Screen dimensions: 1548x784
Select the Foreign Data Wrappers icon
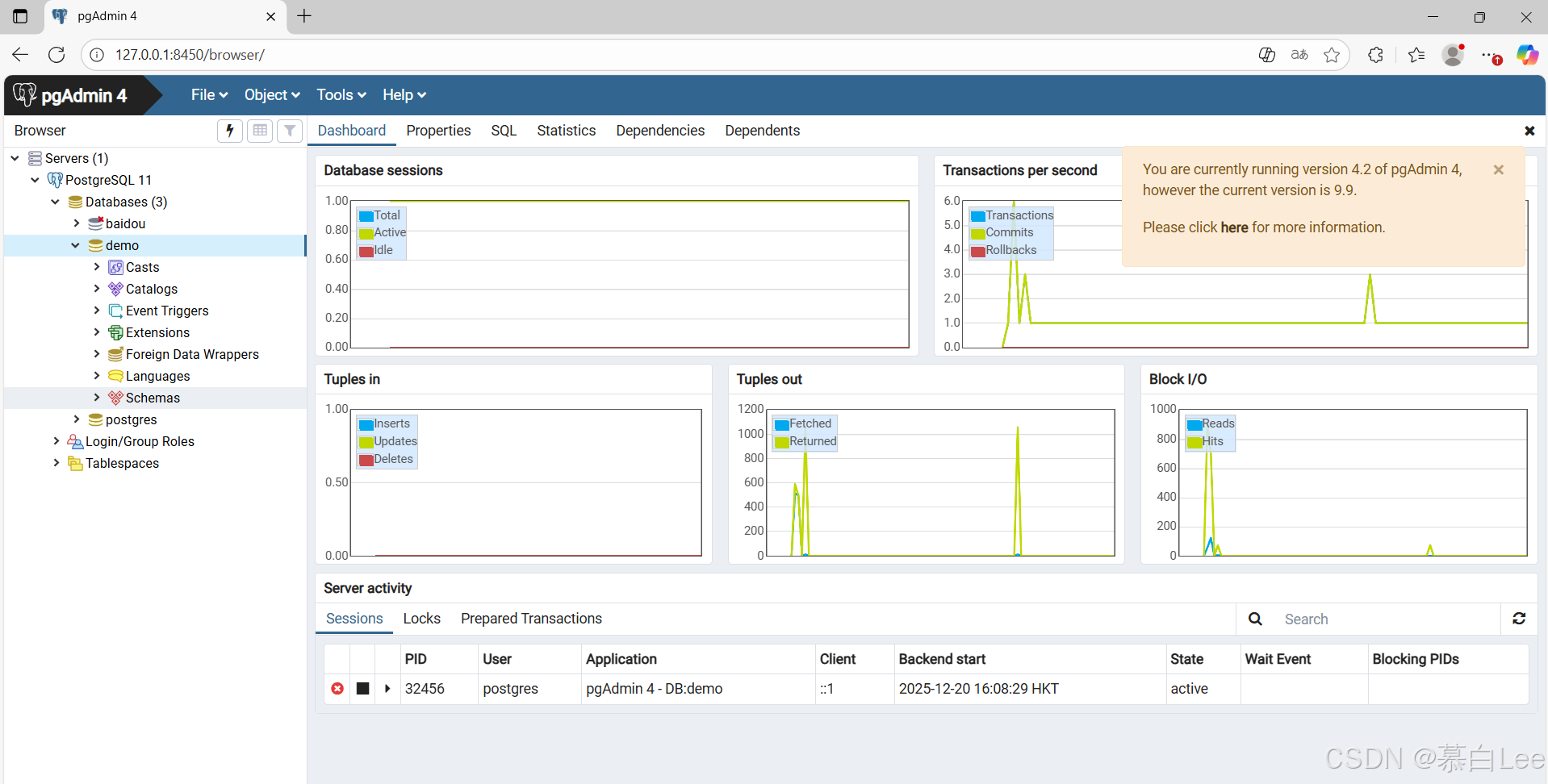coord(116,354)
